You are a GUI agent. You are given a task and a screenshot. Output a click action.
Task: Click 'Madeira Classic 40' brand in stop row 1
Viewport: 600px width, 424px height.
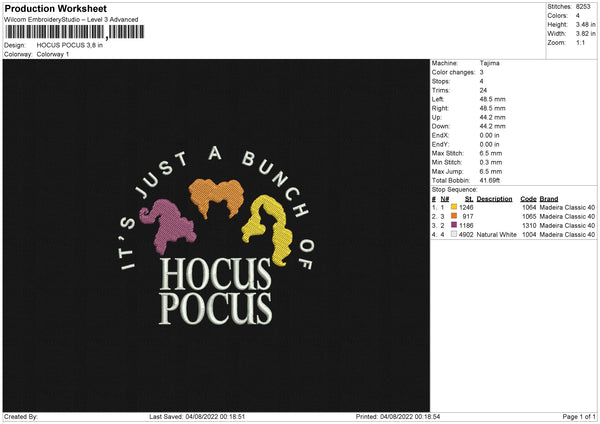click(x=567, y=207)
